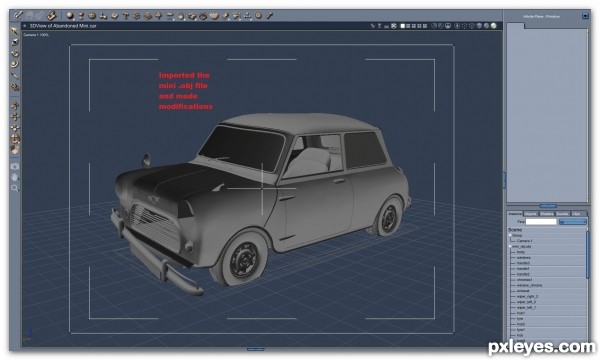
Task: Click the camera dolly tool above the highlighted tool
Action: [x=15, y=128]
